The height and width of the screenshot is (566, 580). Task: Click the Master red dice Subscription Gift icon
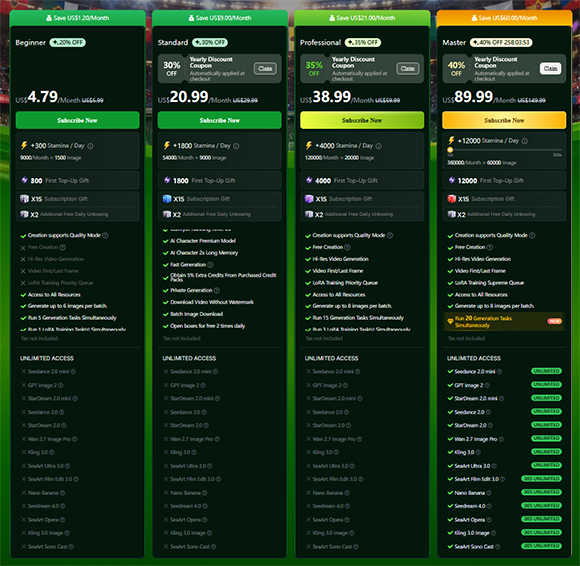[452, 199]
